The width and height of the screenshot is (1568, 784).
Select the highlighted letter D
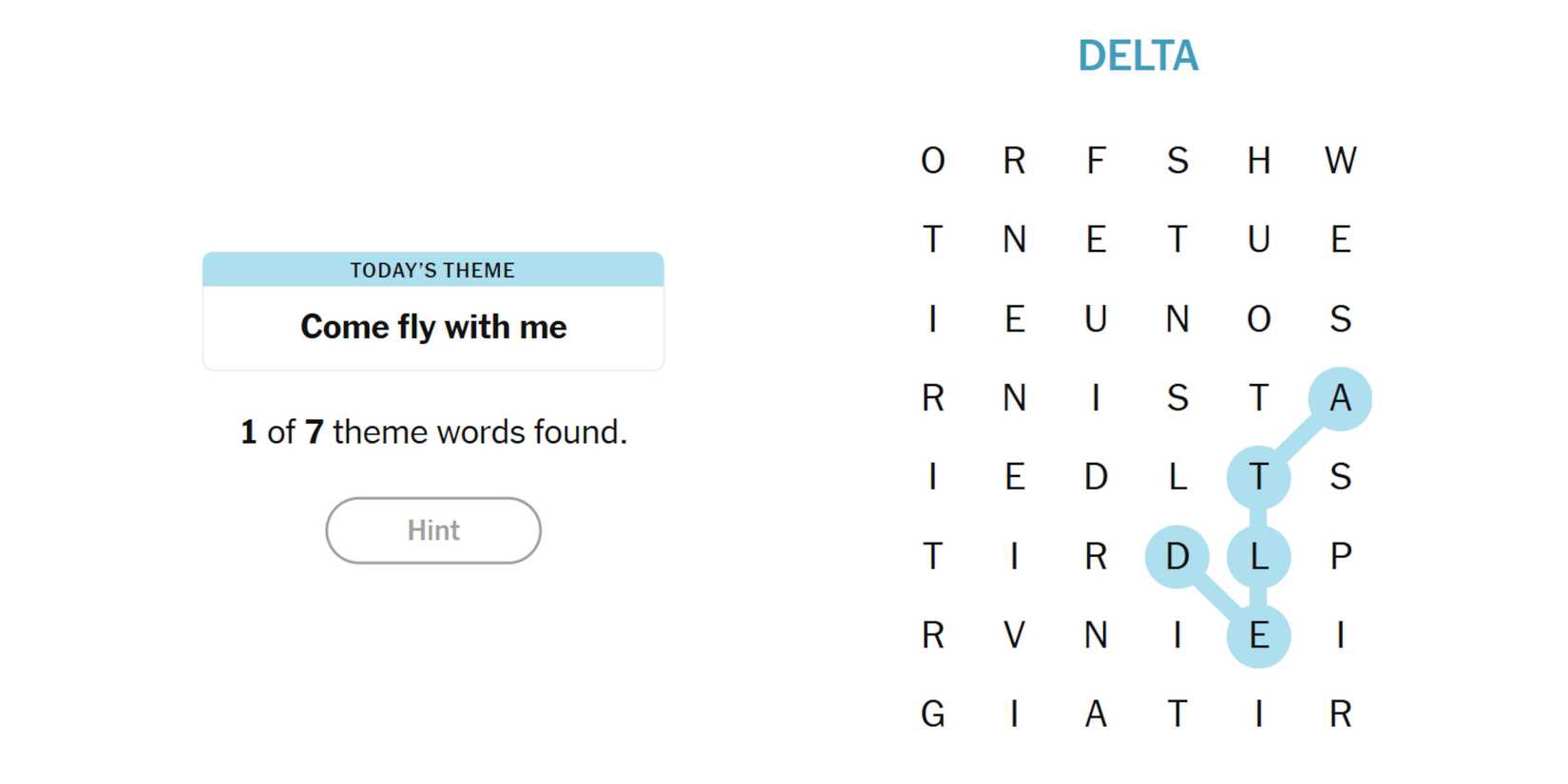click(x=1177, y=556)
